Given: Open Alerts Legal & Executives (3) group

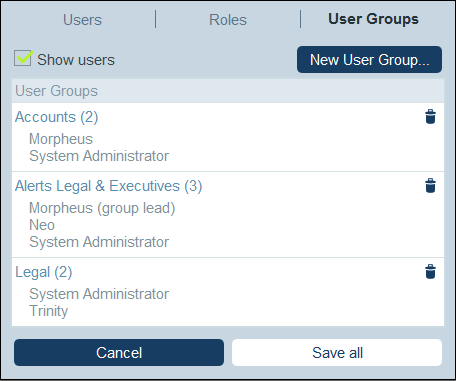Looking at the screenshot, I should pos(109,186).
